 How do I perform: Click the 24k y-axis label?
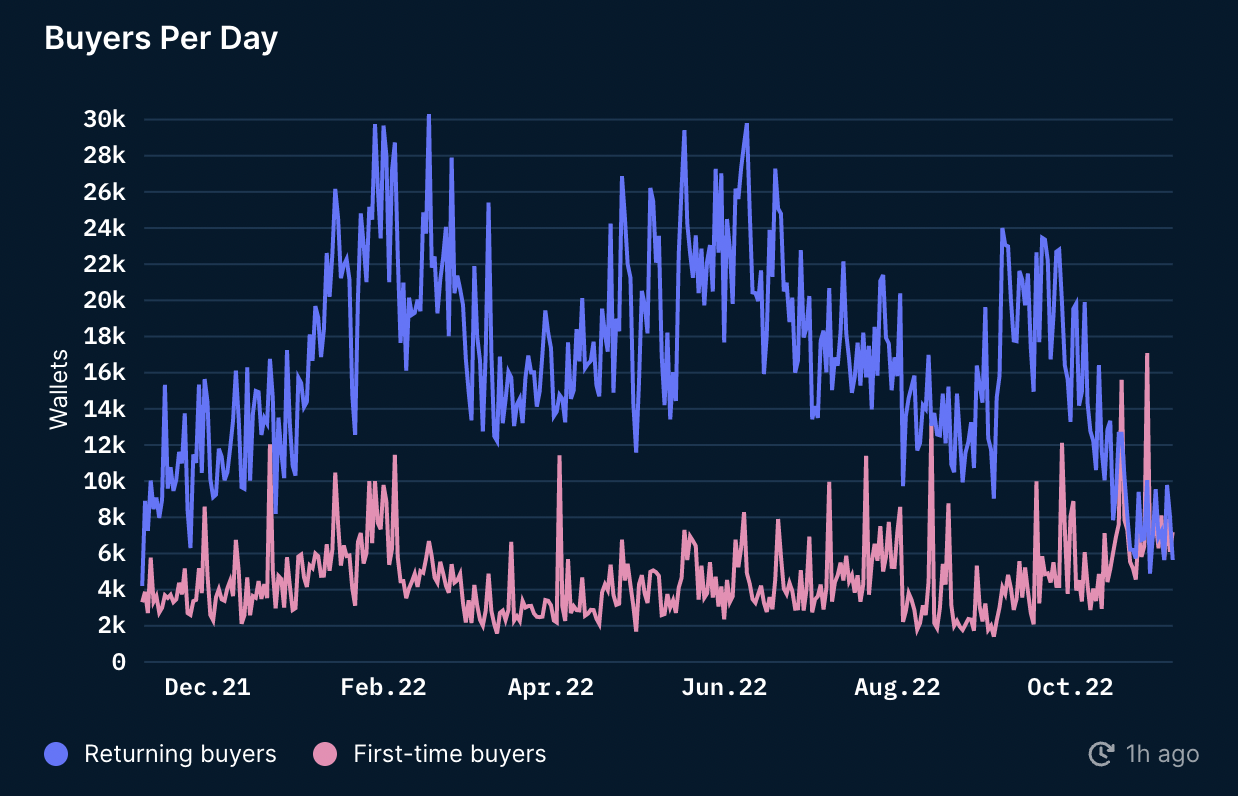[105, 228]
